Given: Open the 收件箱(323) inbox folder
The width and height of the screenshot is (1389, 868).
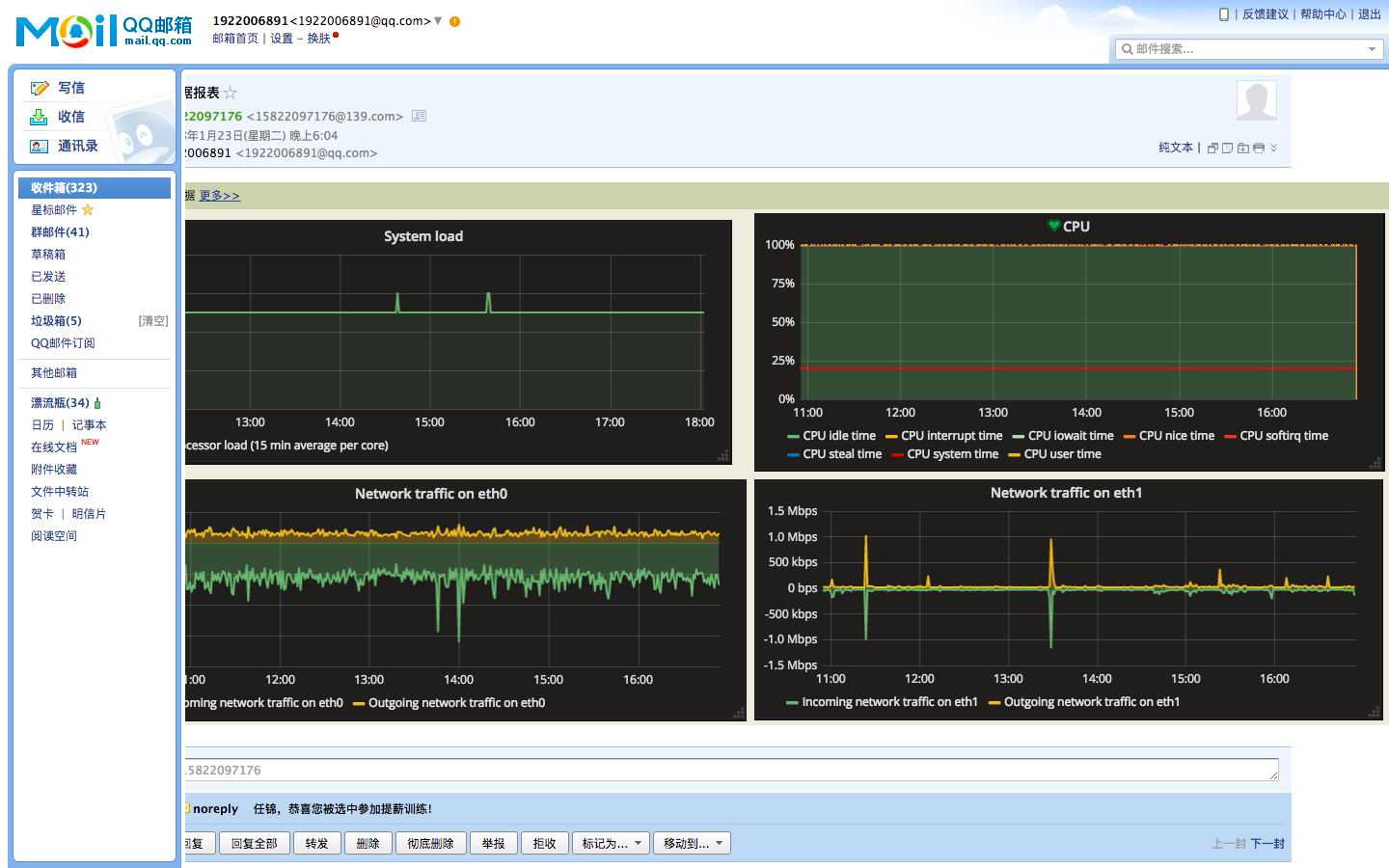Looking at the screenshot, I should tap(95, 188).
